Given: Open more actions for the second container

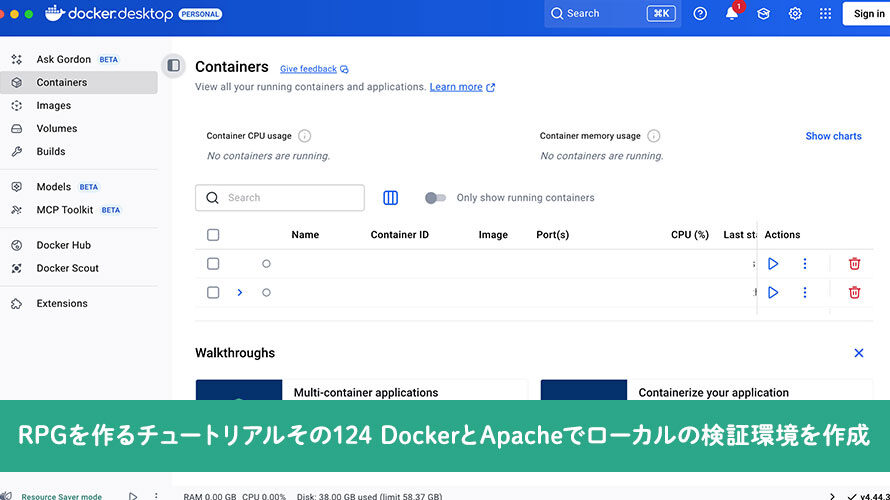Looking at the screenshot, I should 805,293.
